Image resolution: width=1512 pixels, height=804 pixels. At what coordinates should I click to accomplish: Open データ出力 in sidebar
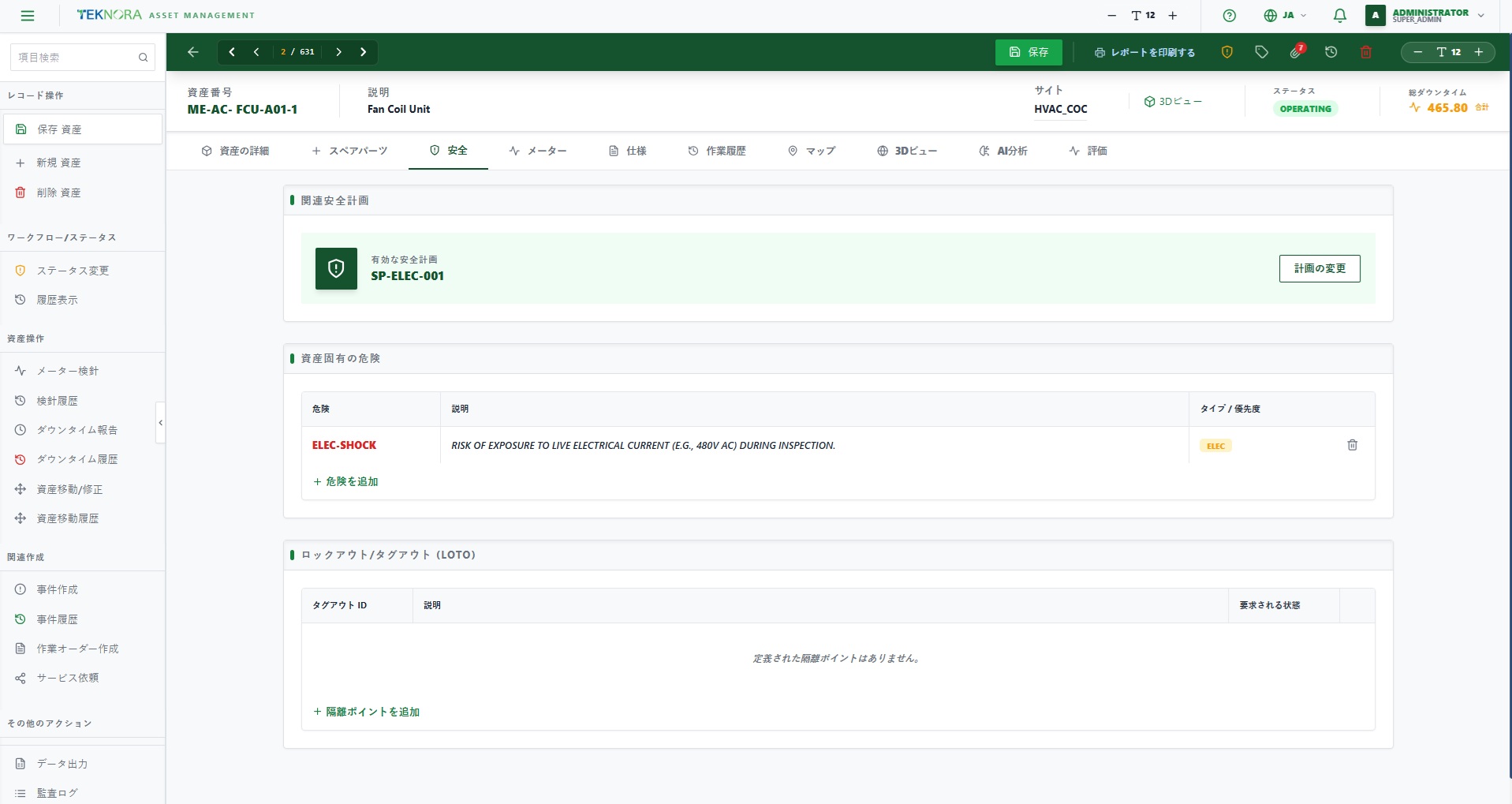click(x=82, y=764)
